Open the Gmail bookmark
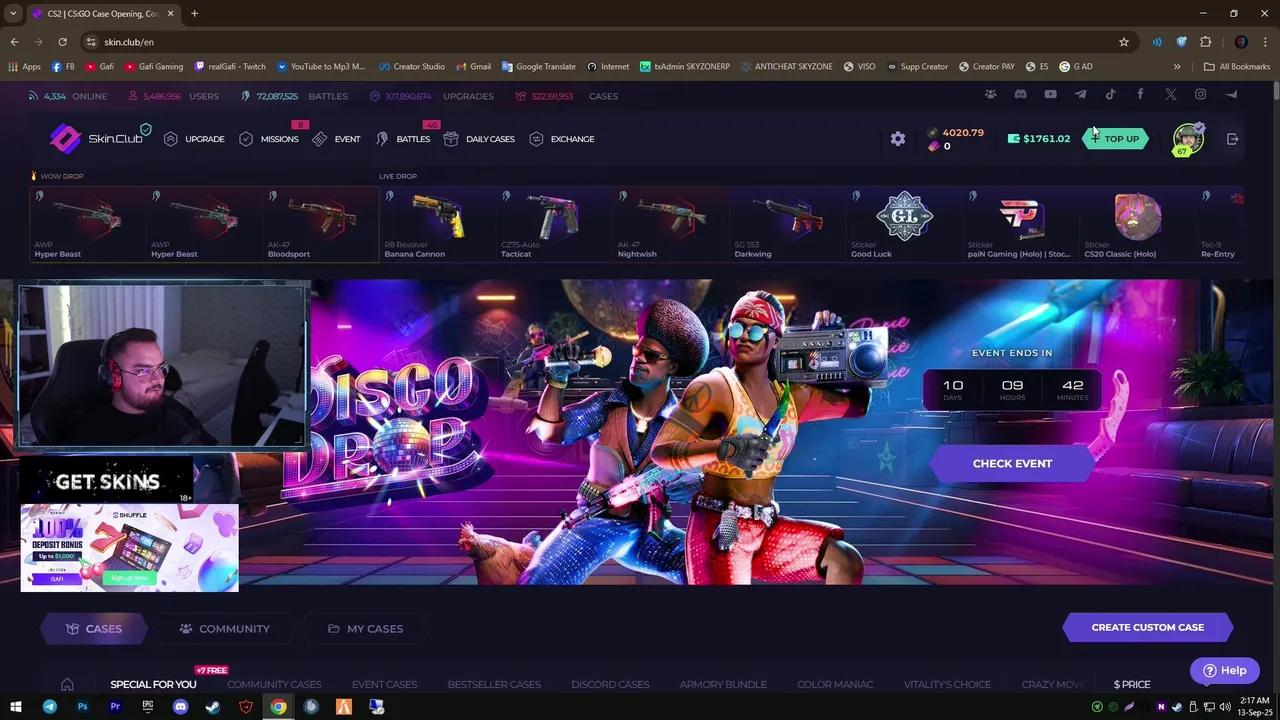The image size is (1280, 720). 473,67
